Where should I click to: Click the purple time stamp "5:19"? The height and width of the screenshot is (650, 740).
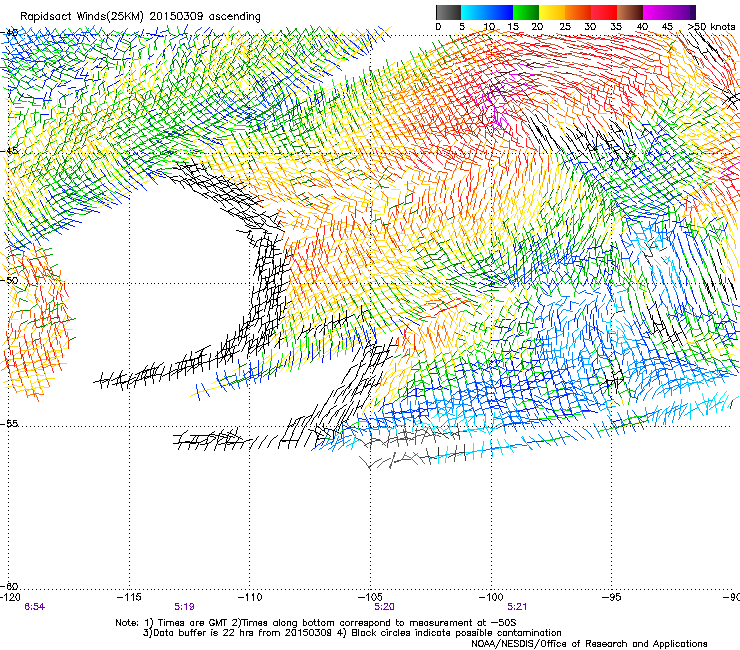pyautogui.click(x=185, y=607)
